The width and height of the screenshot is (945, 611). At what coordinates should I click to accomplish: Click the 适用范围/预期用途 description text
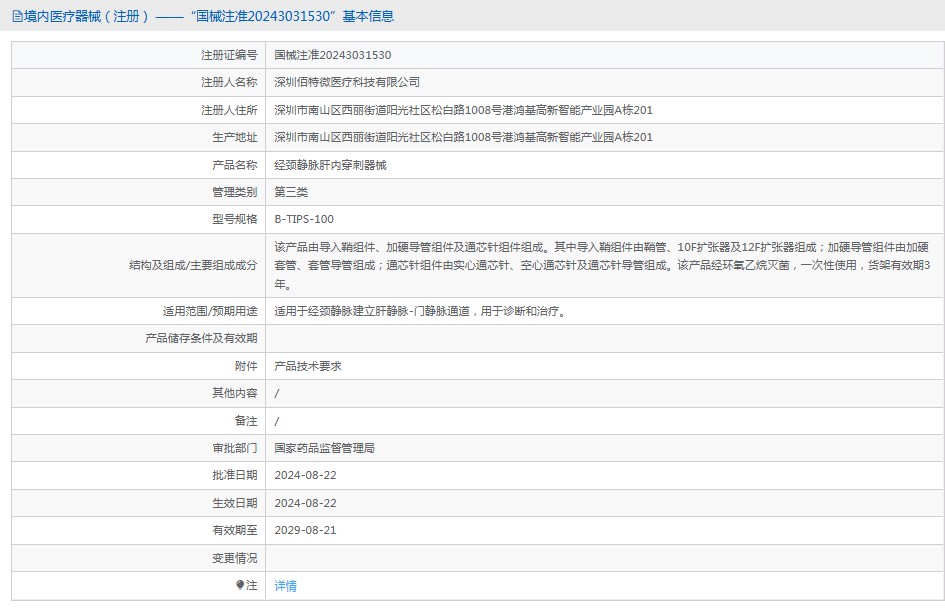[421, 311]
